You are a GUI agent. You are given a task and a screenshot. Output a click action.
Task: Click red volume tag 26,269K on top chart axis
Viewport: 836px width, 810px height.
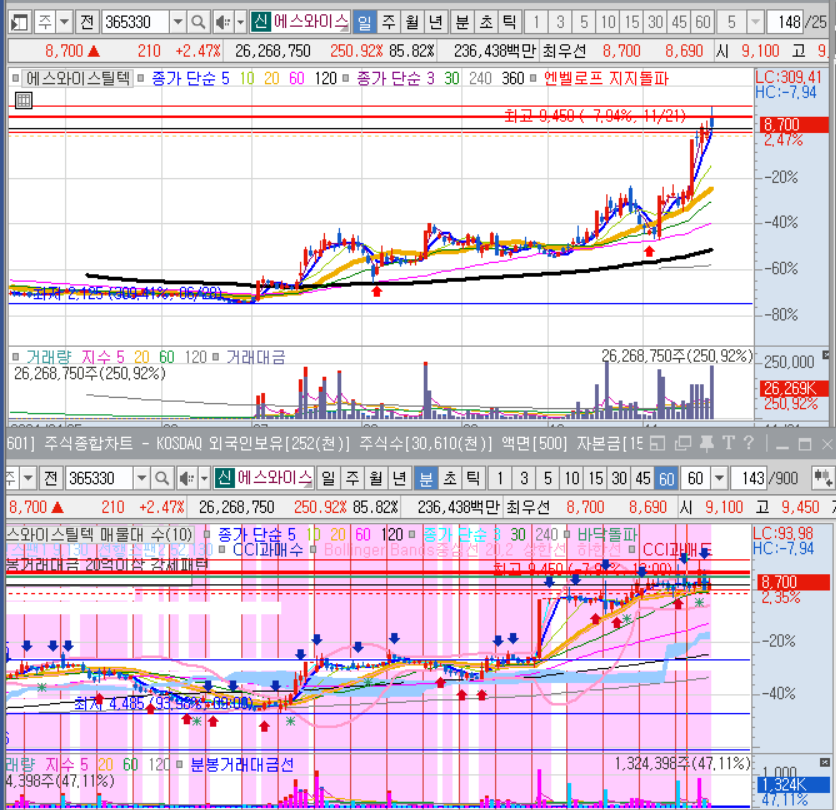click(x=793, y=388)
